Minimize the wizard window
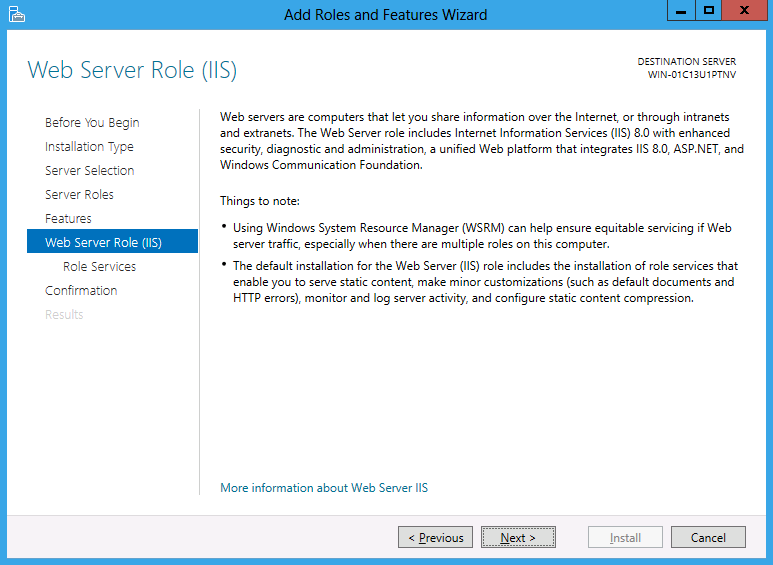Screen dimensions: 773x565 coord(681,10)
